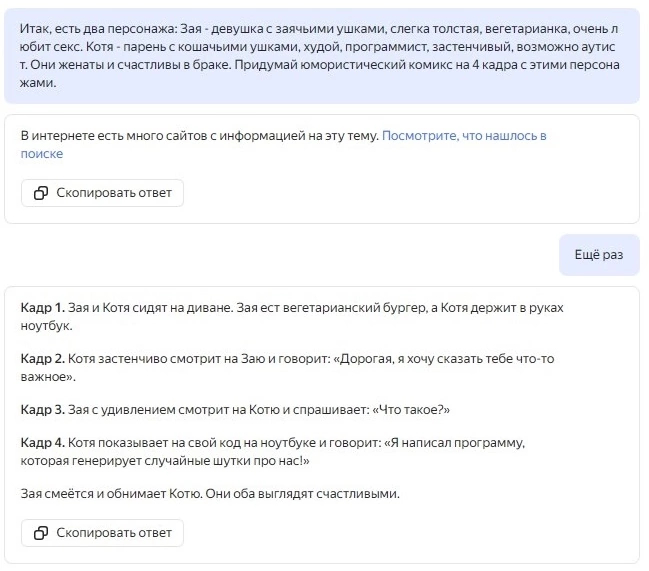
Task: Click the word 'важное' in the Кадр 2 paragraph
Action: [46, 377]
